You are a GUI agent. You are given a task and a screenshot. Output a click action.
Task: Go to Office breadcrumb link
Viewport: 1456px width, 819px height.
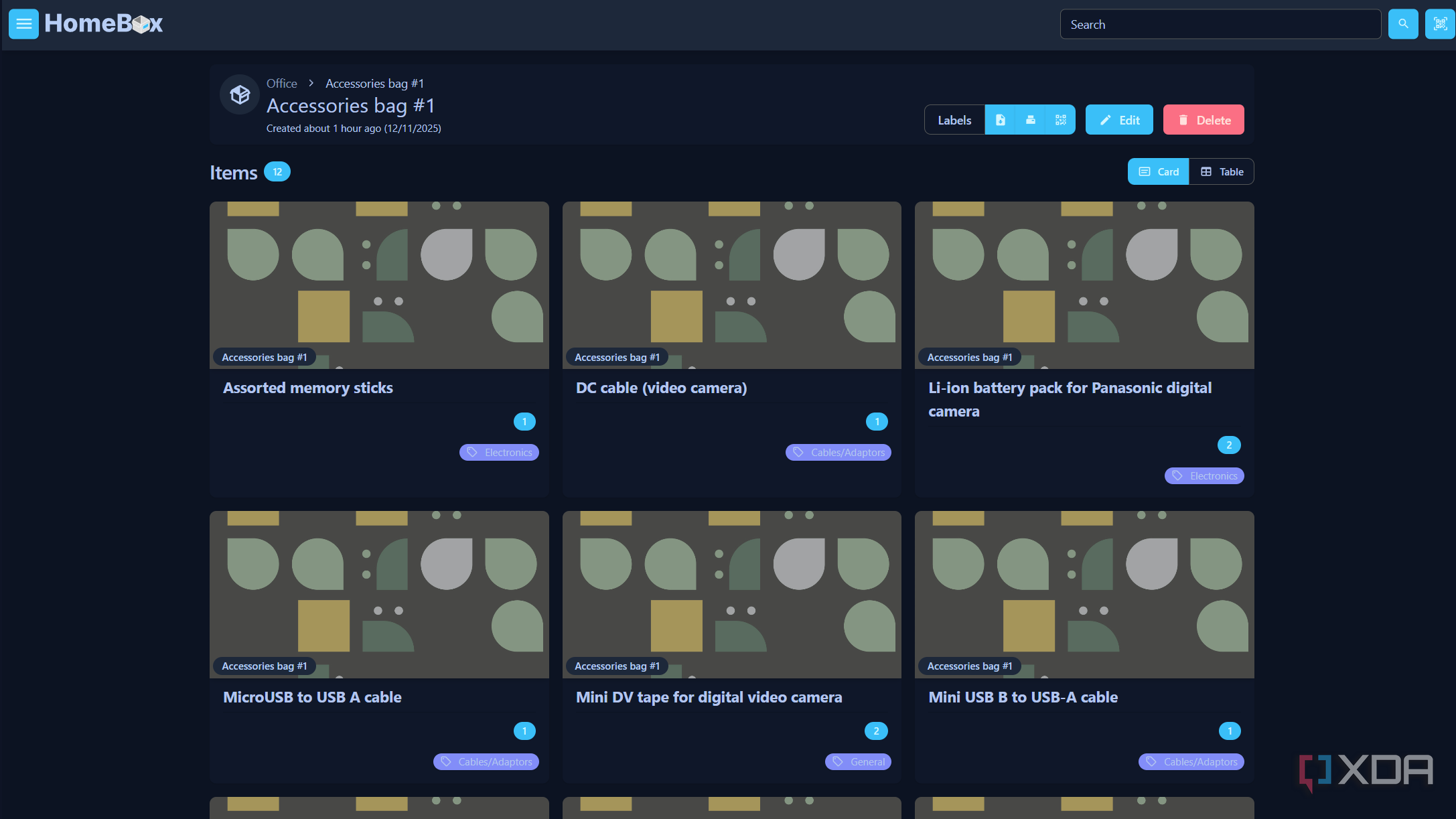(281, 83)
